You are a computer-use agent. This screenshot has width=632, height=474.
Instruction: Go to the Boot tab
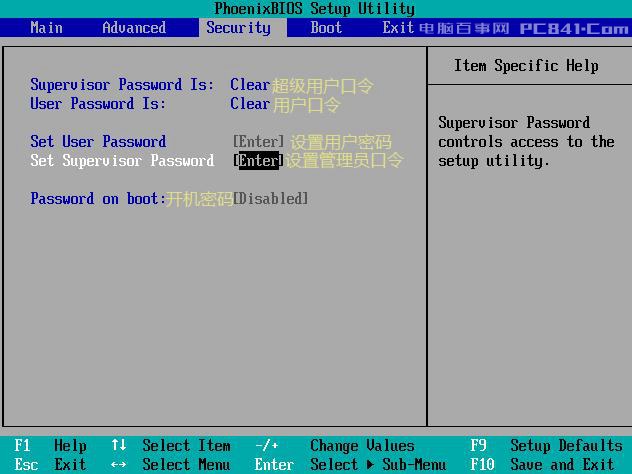point(326,28)
